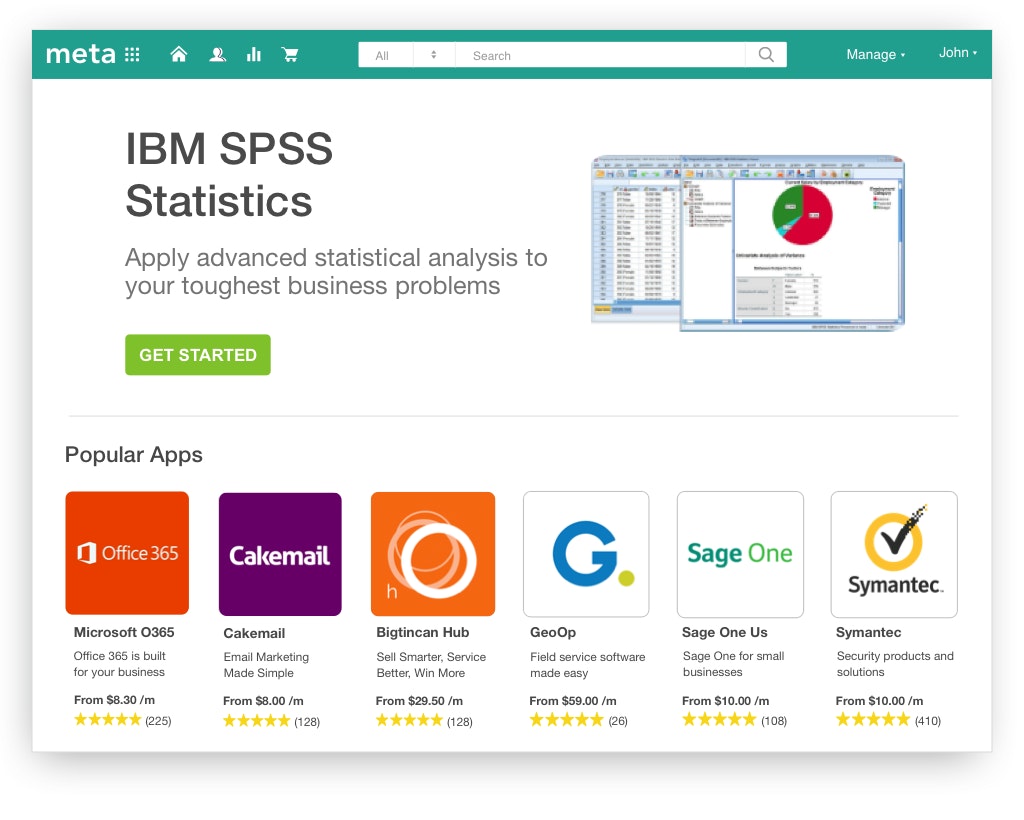
Task: Click 'From $29.50 /m' price
Action: 419,701
